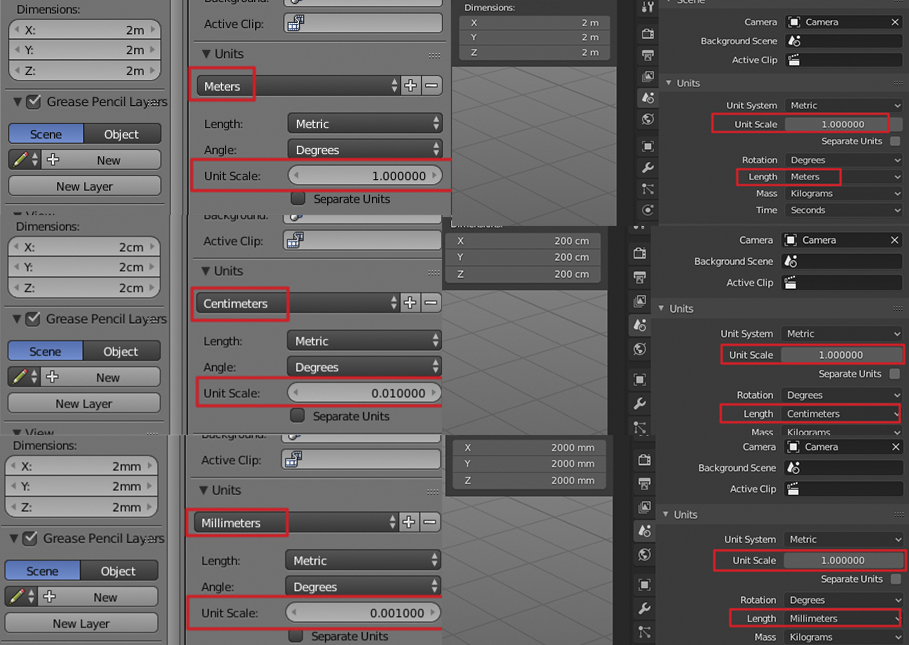Viewport: 909px width, 645px height.
Task: Enable Separate Units above Length Meters row
Action: pyautogui.click(x=895, y=141)
